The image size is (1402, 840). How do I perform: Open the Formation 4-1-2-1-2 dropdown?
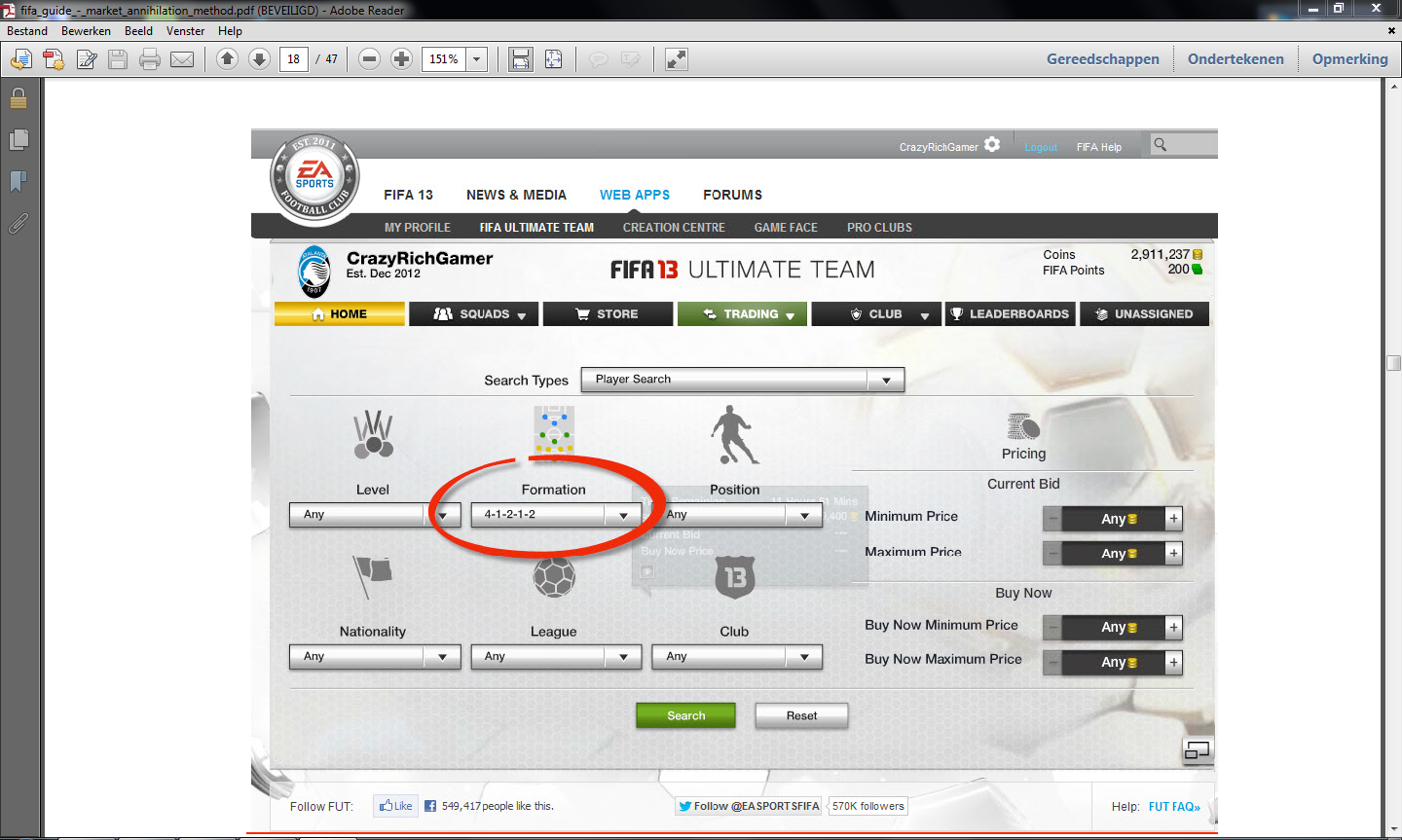pyautogui.click(x=556, y=515)
